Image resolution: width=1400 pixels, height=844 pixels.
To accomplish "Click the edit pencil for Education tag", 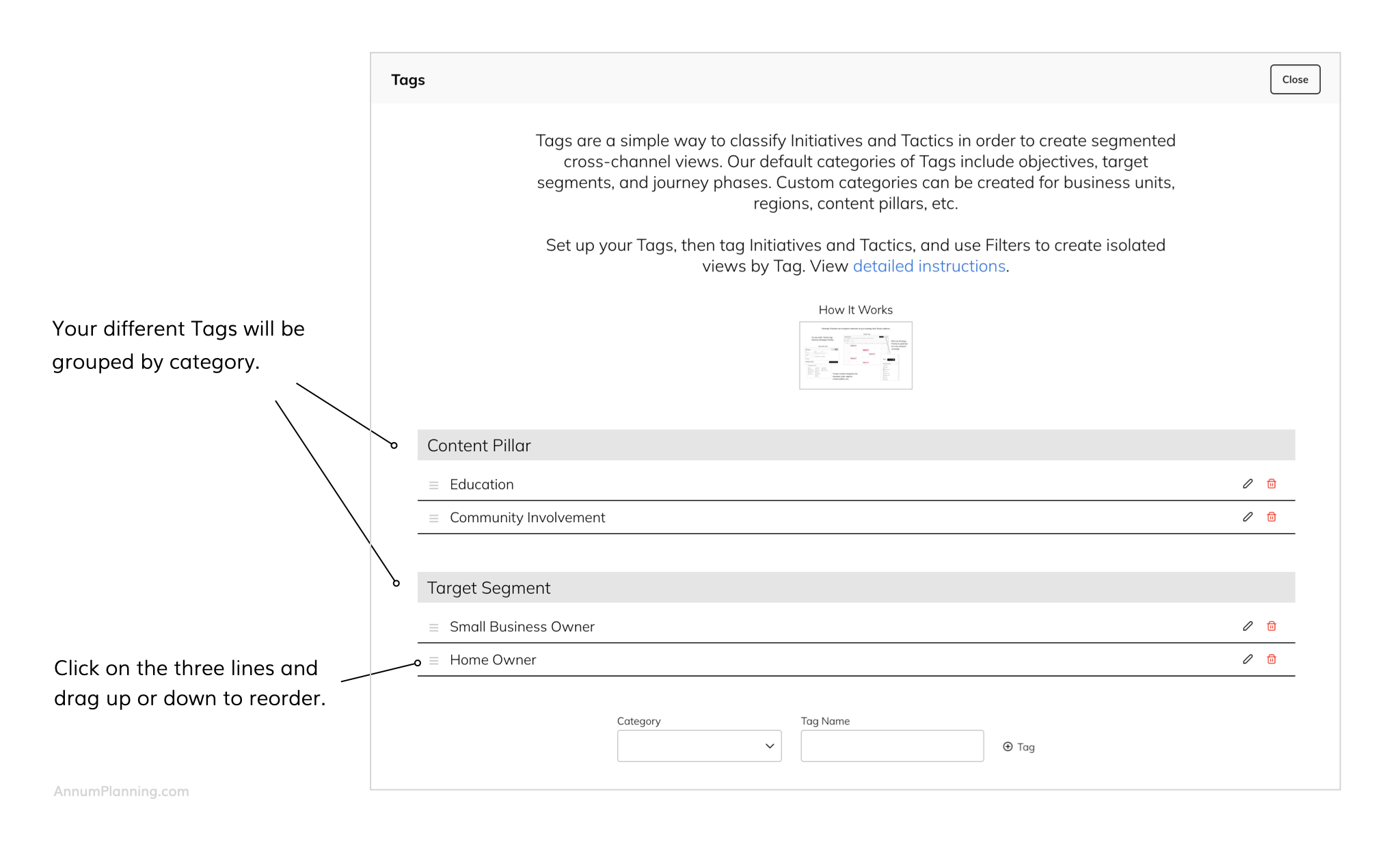I will tap(1248, 484).
